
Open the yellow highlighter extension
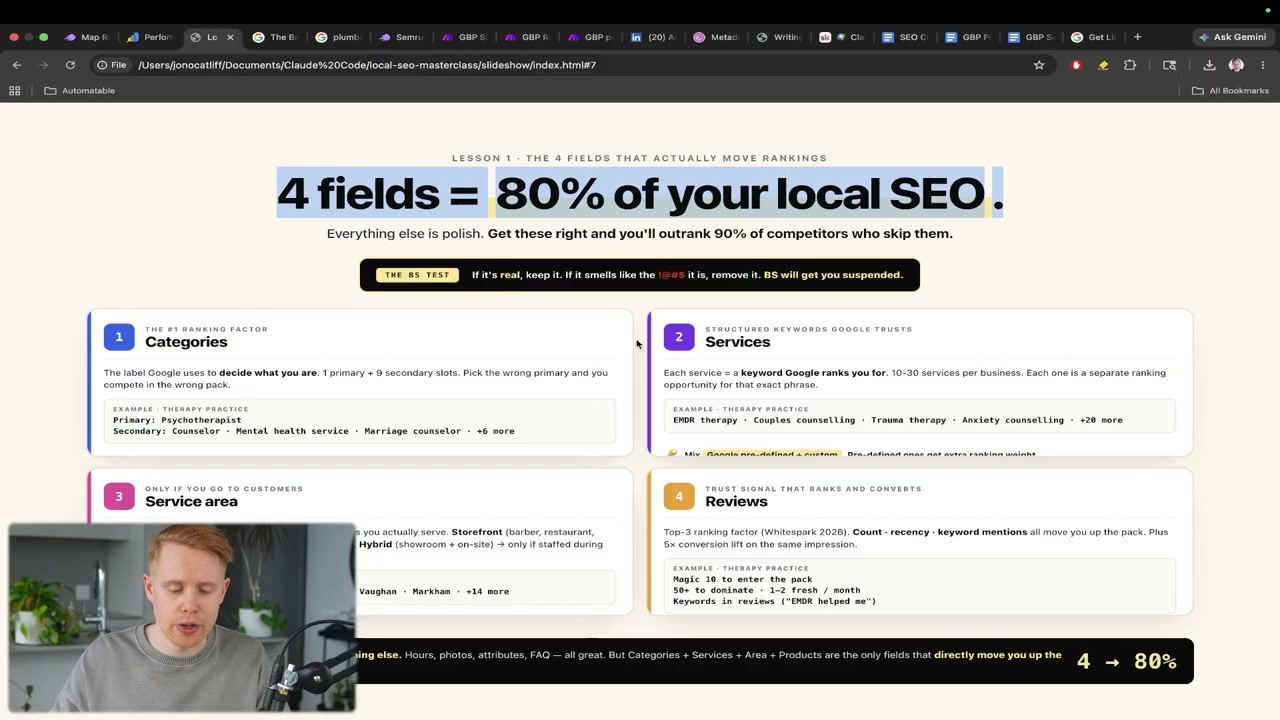pyautogui.click(x=1103, y=65)
